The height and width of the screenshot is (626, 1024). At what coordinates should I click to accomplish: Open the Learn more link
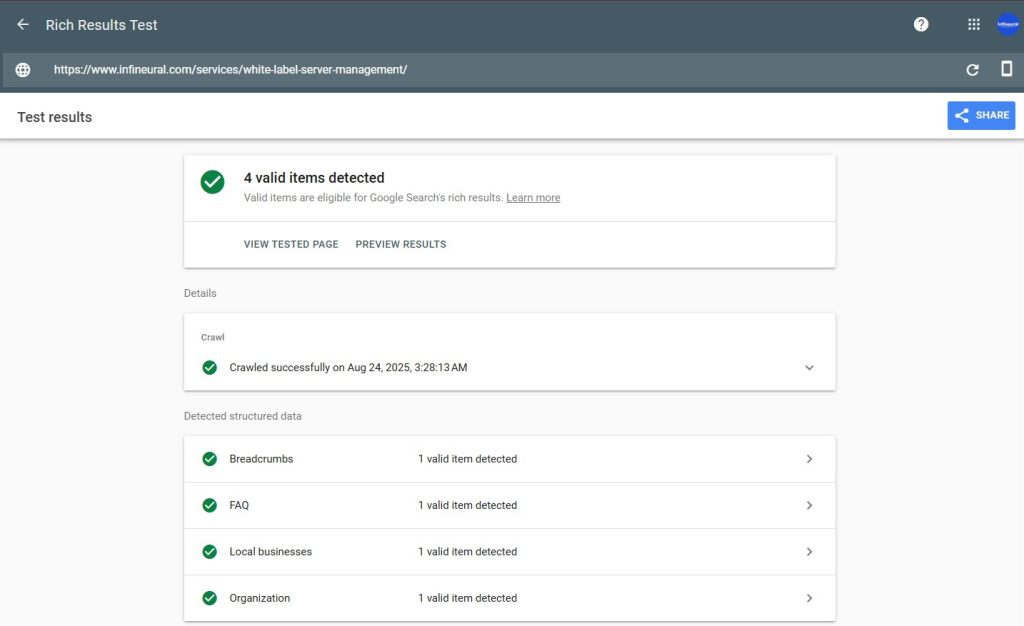click(x=533, y=197)
